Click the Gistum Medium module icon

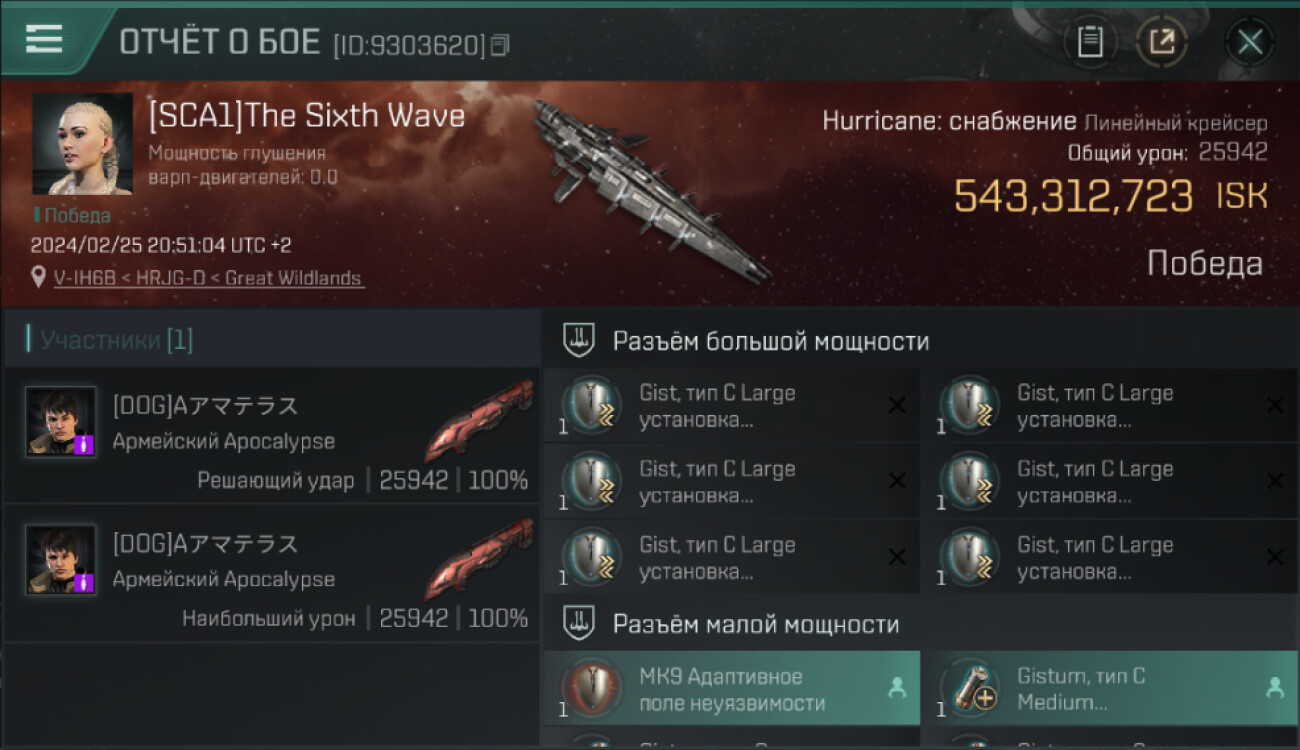970,689
